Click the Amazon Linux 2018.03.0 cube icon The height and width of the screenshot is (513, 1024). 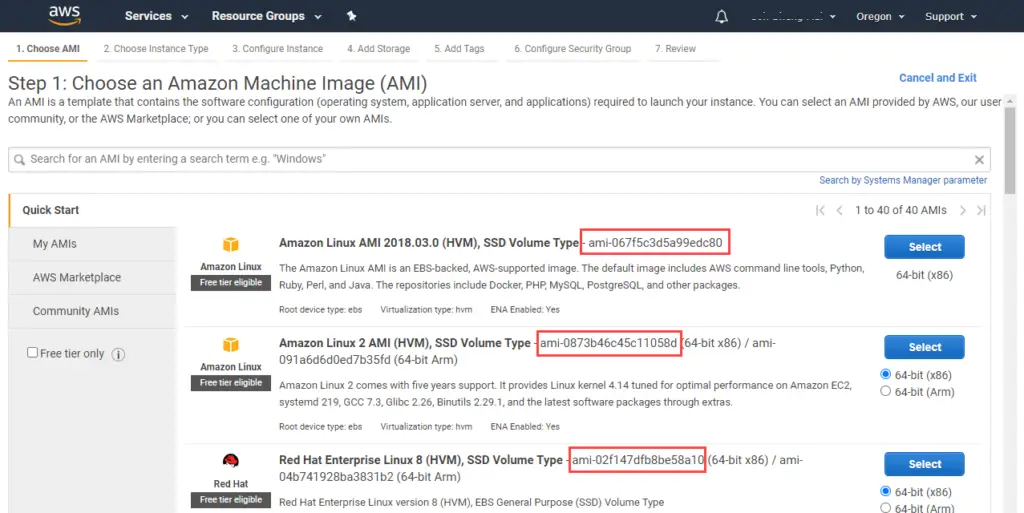click(x=231, y=244)
